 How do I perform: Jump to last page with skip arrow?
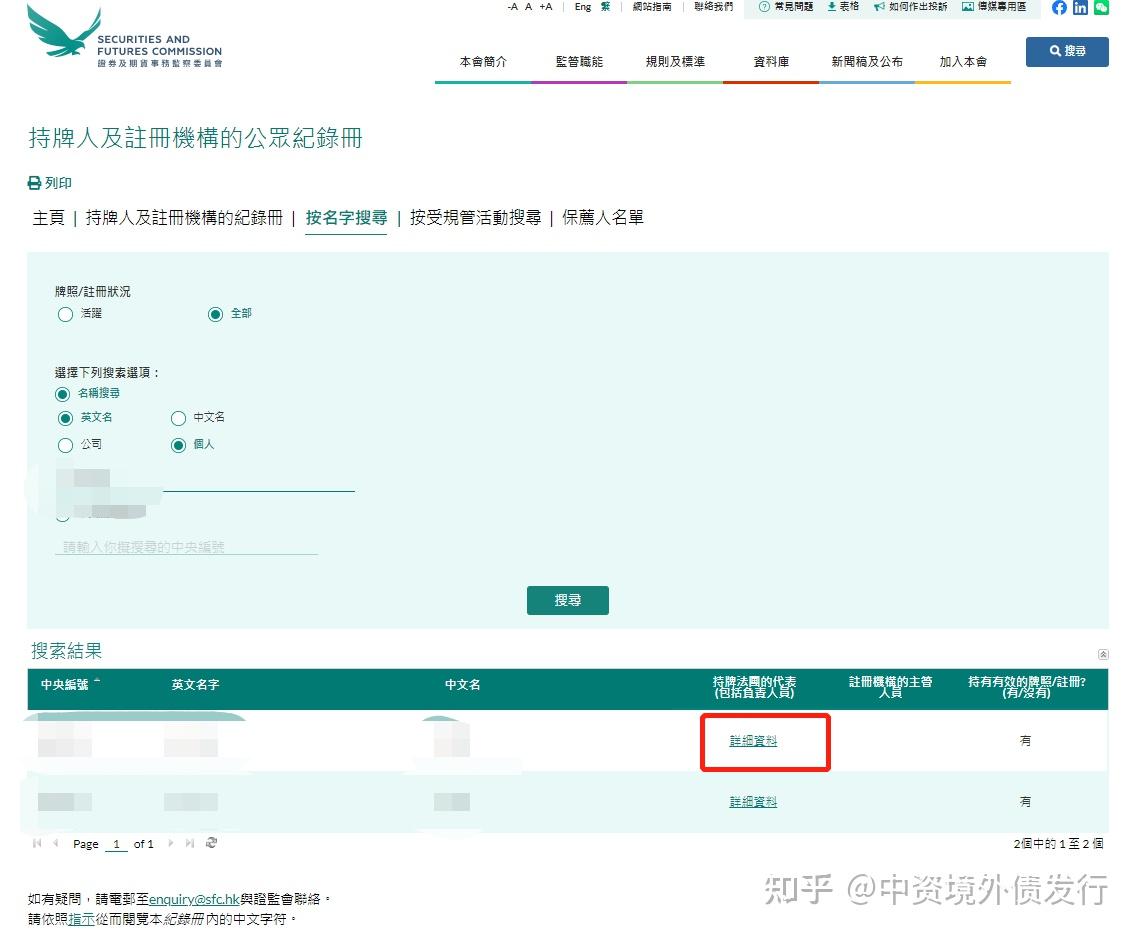click(188, 843)
